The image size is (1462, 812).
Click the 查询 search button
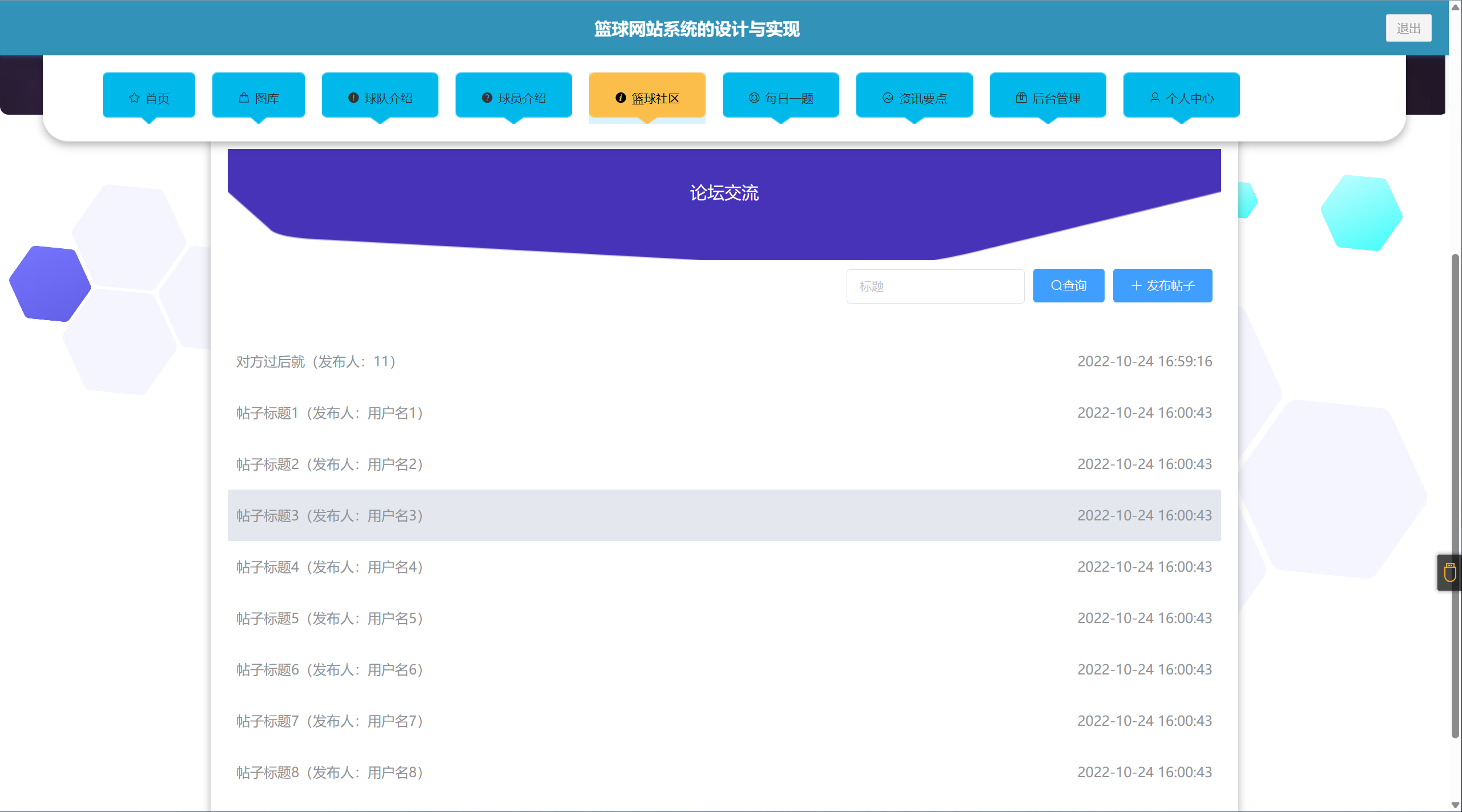[x=1069, y=285]
